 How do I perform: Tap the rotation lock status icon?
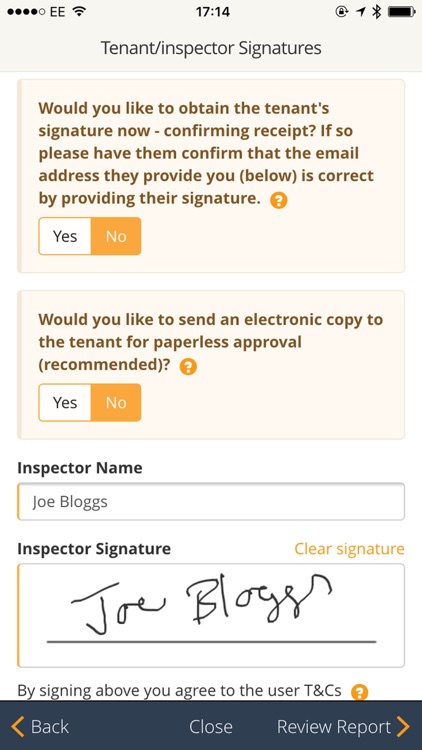[342, 12]
